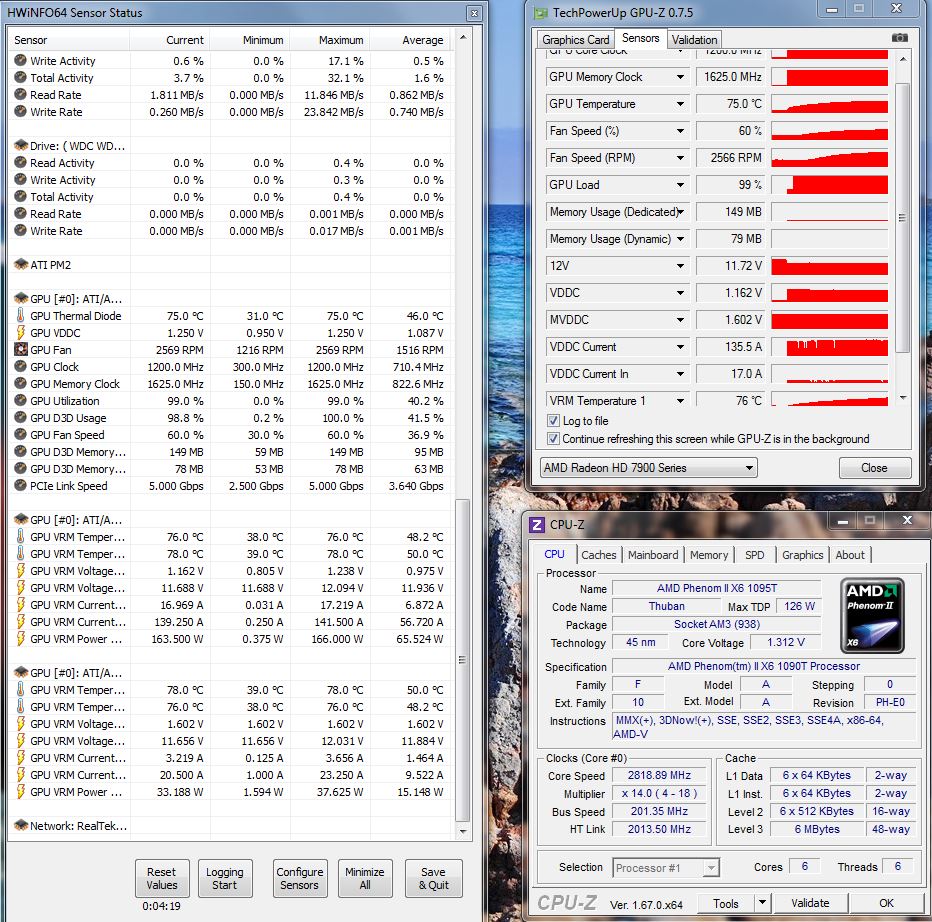The height and width of the screenshot is (922, 932).
Task: Click the HWiNFO sensor list scrollbar thumb
Action: coord(462,660)
